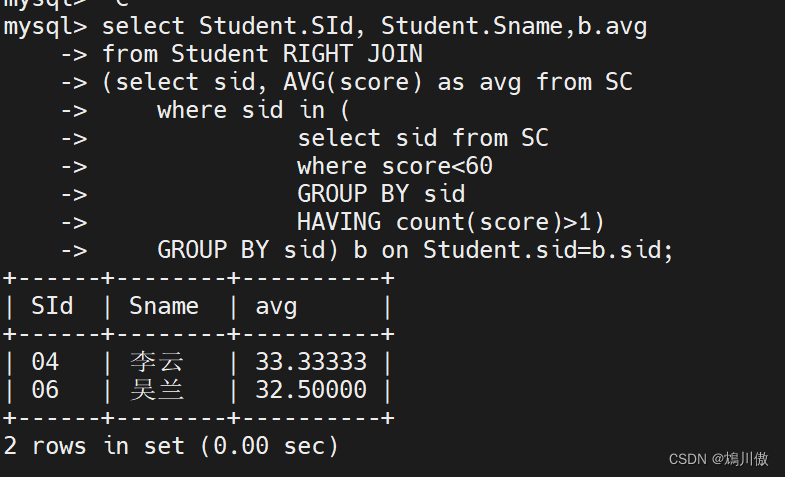This screenshot has height=477, width=785.
Task: Click the 吴兰 name cell
Action: pos(157,390)
